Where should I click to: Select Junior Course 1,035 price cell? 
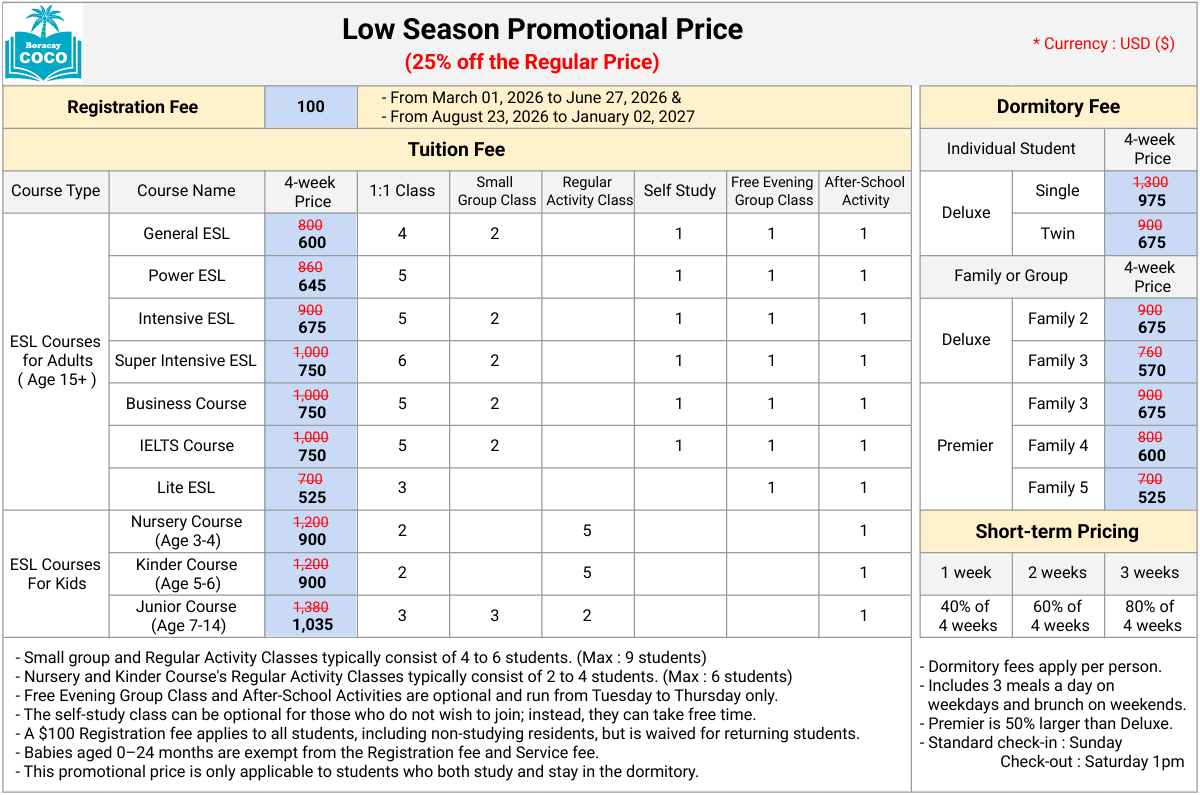click(x=311, y=616)
